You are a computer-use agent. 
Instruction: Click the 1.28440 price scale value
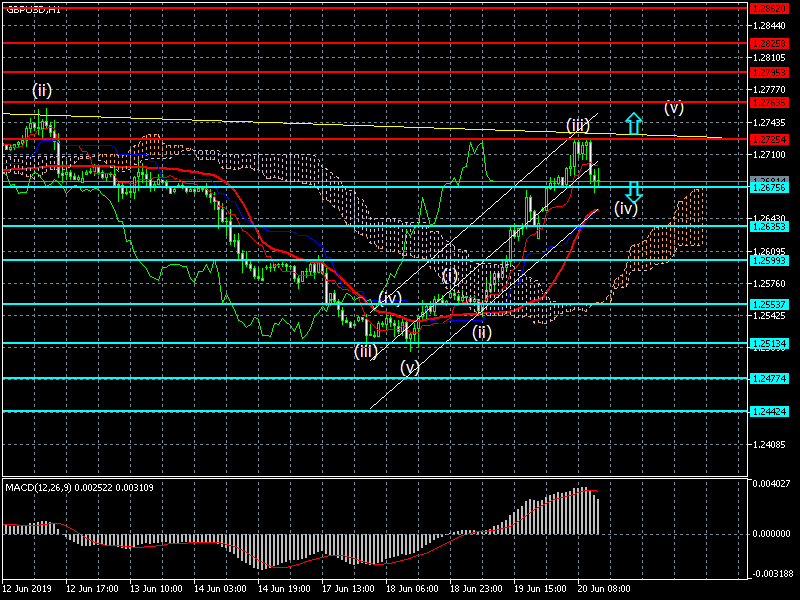point(769,26)
